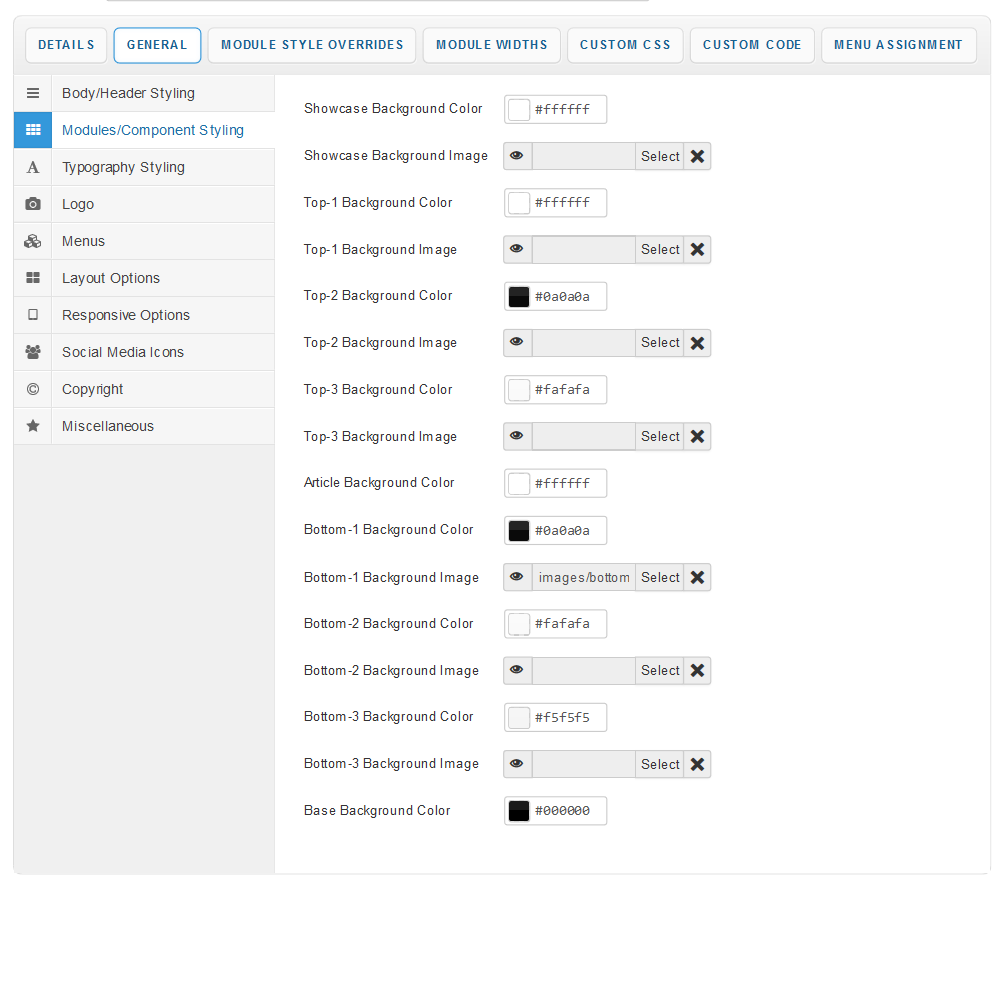Viewport: 1005px width, 1005px height.
Task: Click the Typography Styling 'A' icon
Action: coord(33,168)
